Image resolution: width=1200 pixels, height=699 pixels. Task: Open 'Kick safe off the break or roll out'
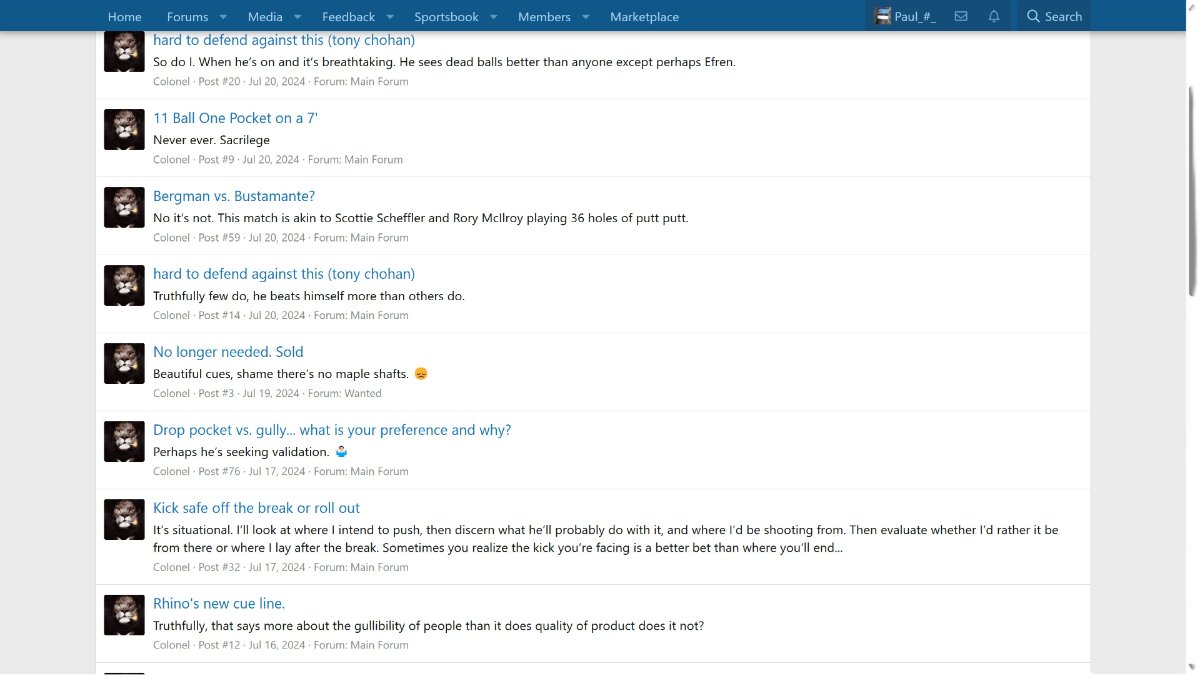pos(256,508)
